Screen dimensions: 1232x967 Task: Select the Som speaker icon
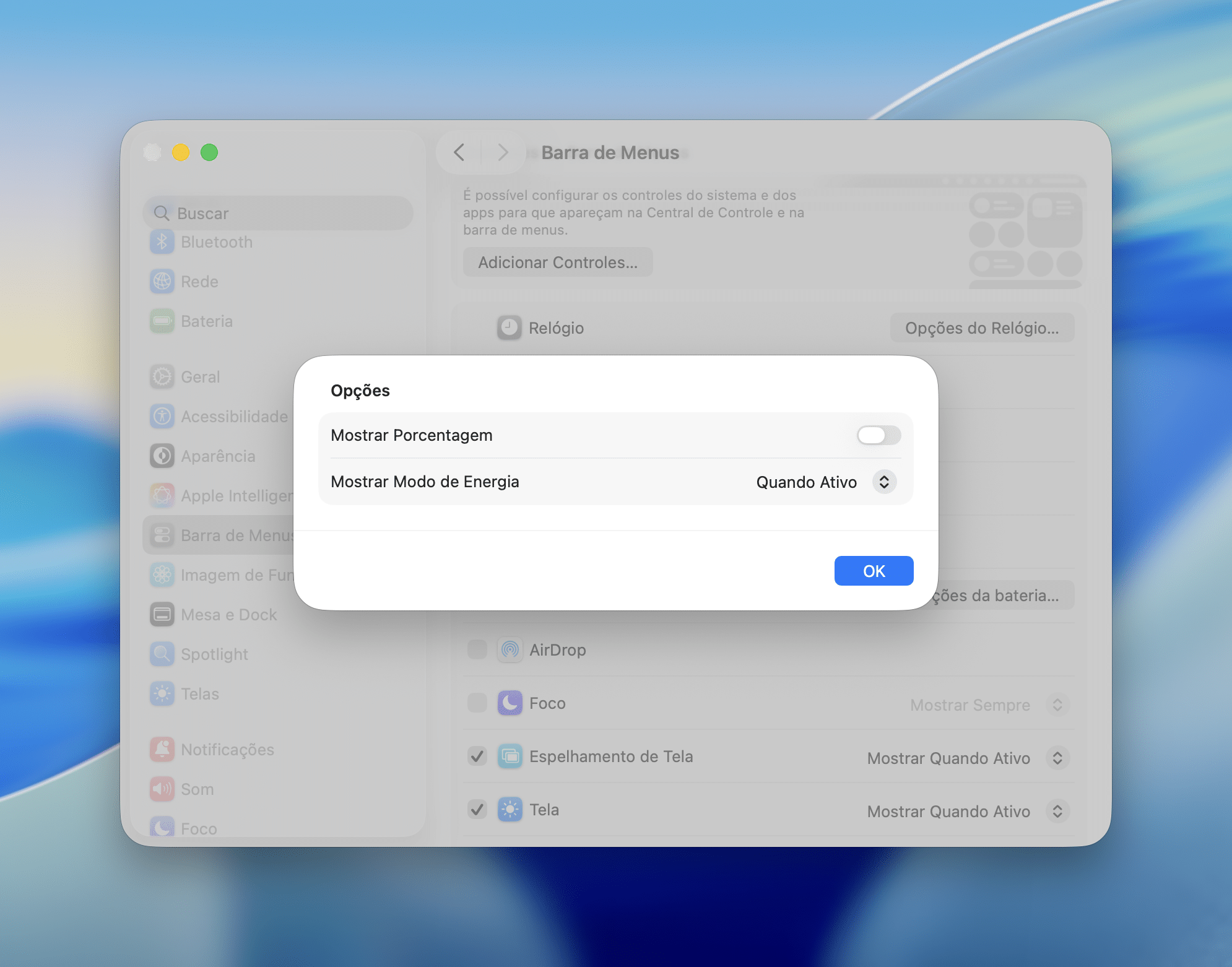pos(162,789)
